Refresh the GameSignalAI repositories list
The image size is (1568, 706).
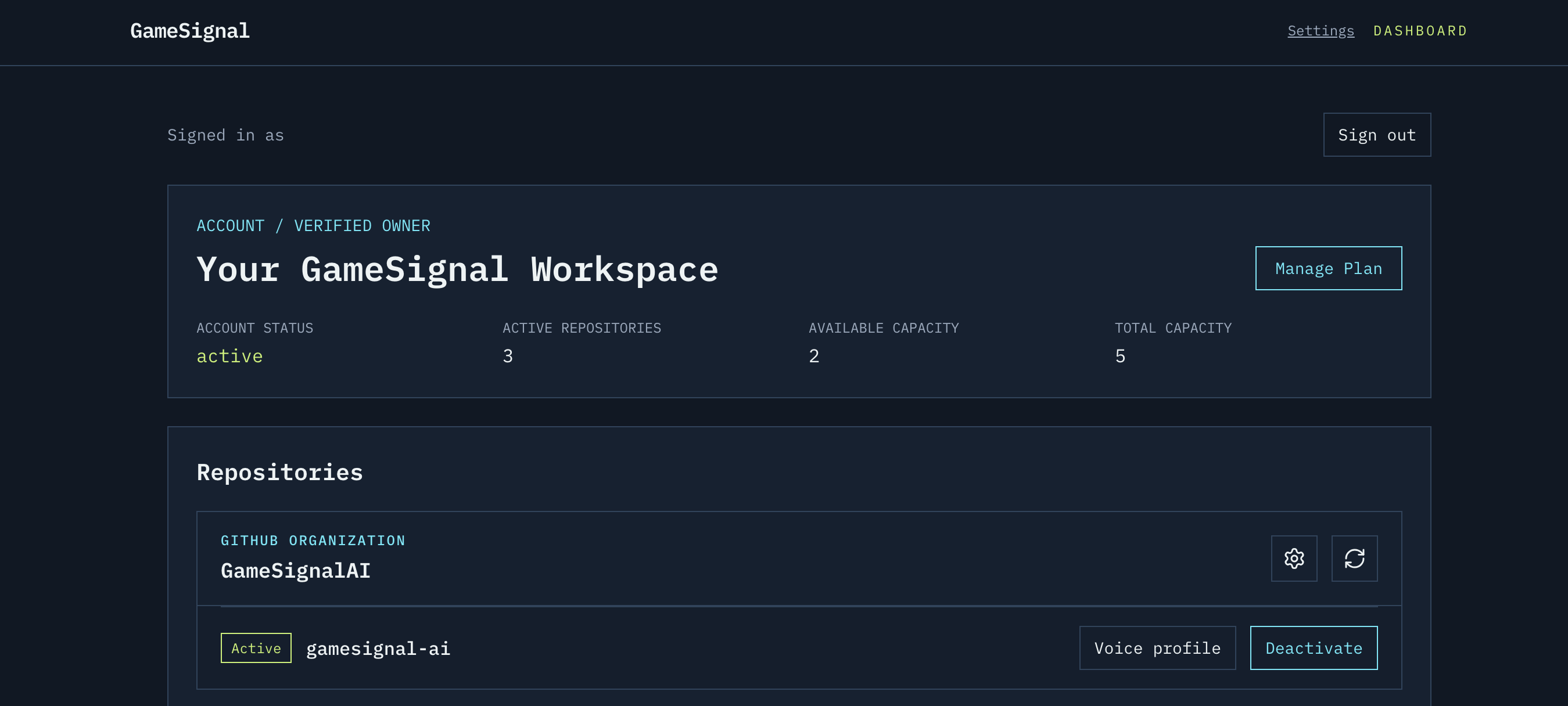(1354, 558)
